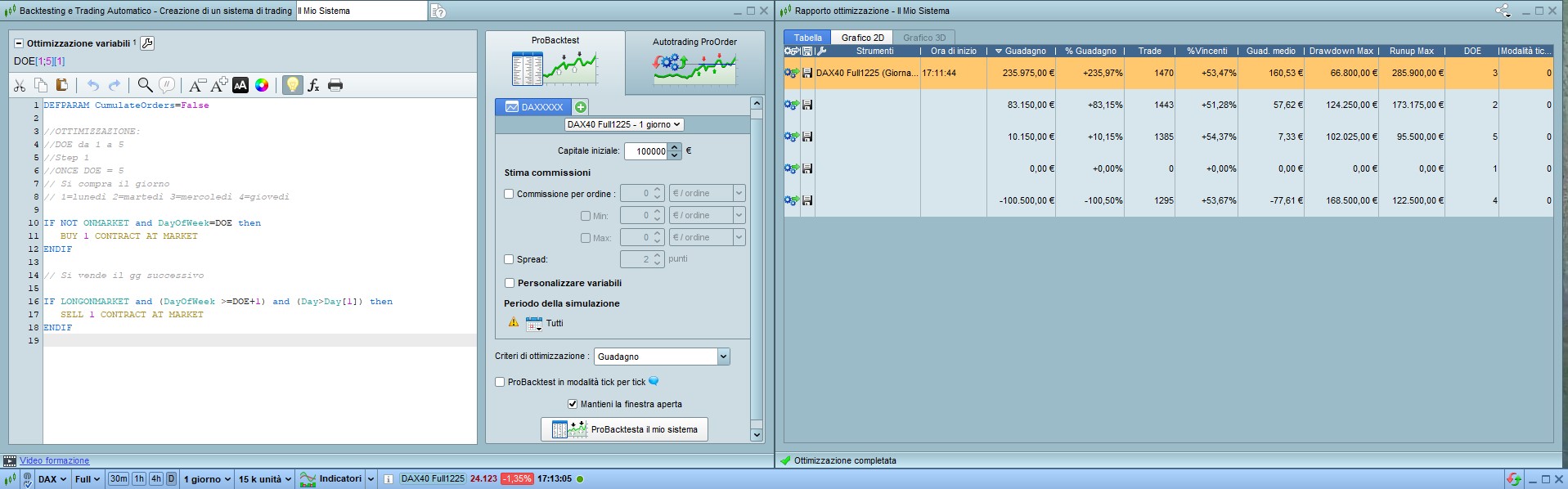Apply settings icon on the 10.150,00 € row
1568x489 pixels.
click(792, 137)
